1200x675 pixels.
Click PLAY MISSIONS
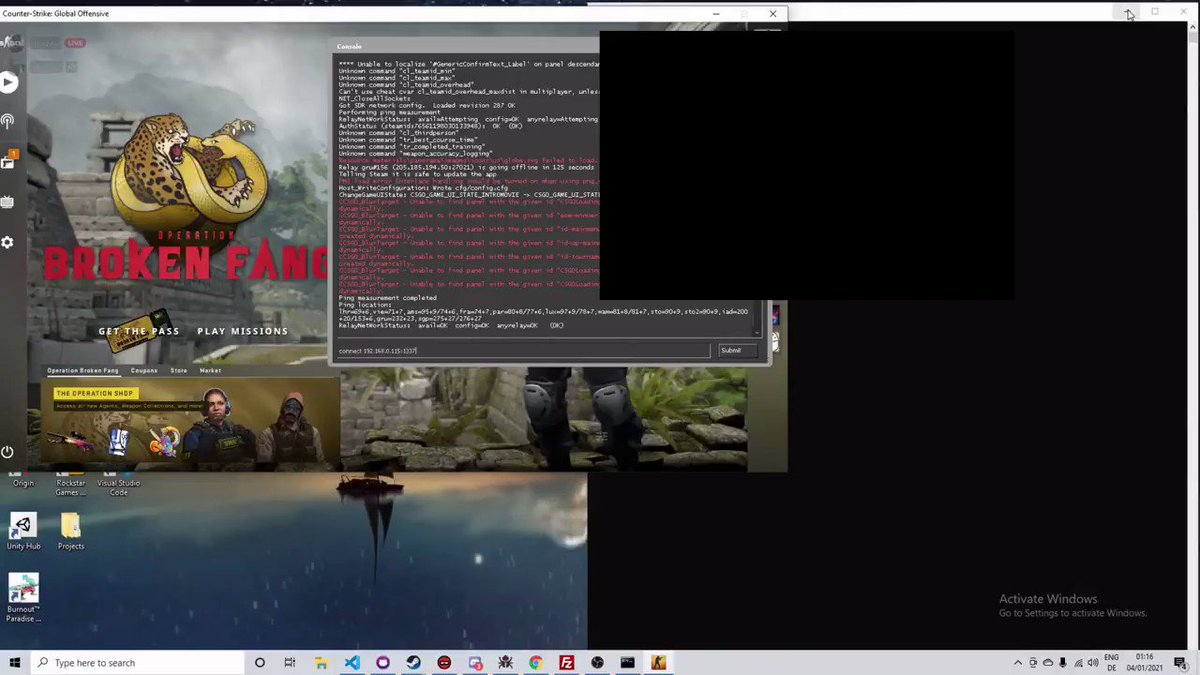pyautogui.click(x=243, y=331)
